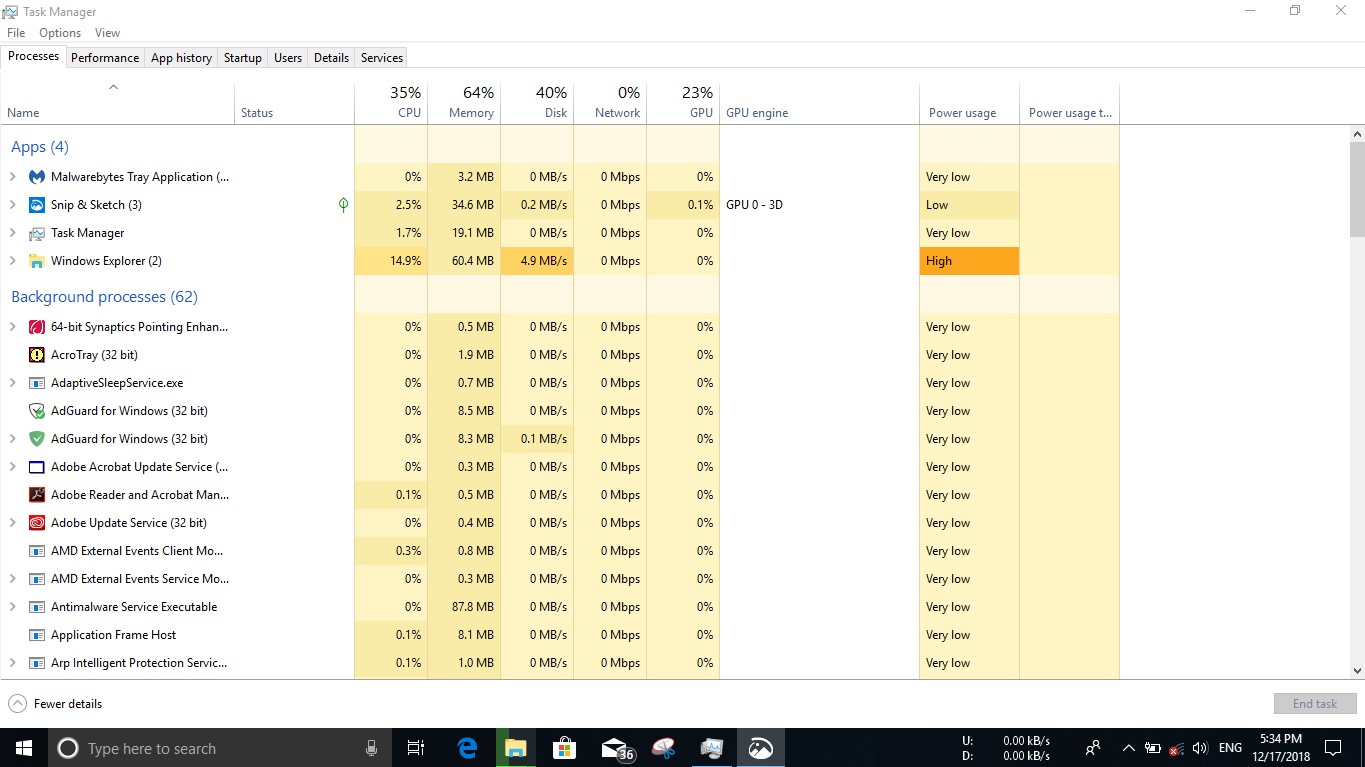Screen dimensions: 1365x767
Task: Click the GPU 0 - 3D cell
Action: coord(819,205)
